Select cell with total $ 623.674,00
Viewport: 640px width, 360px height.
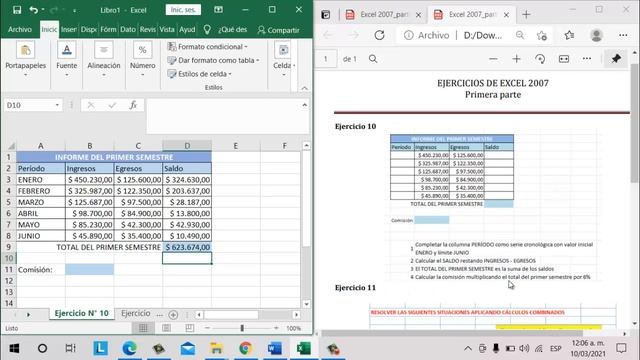point(187,247)
